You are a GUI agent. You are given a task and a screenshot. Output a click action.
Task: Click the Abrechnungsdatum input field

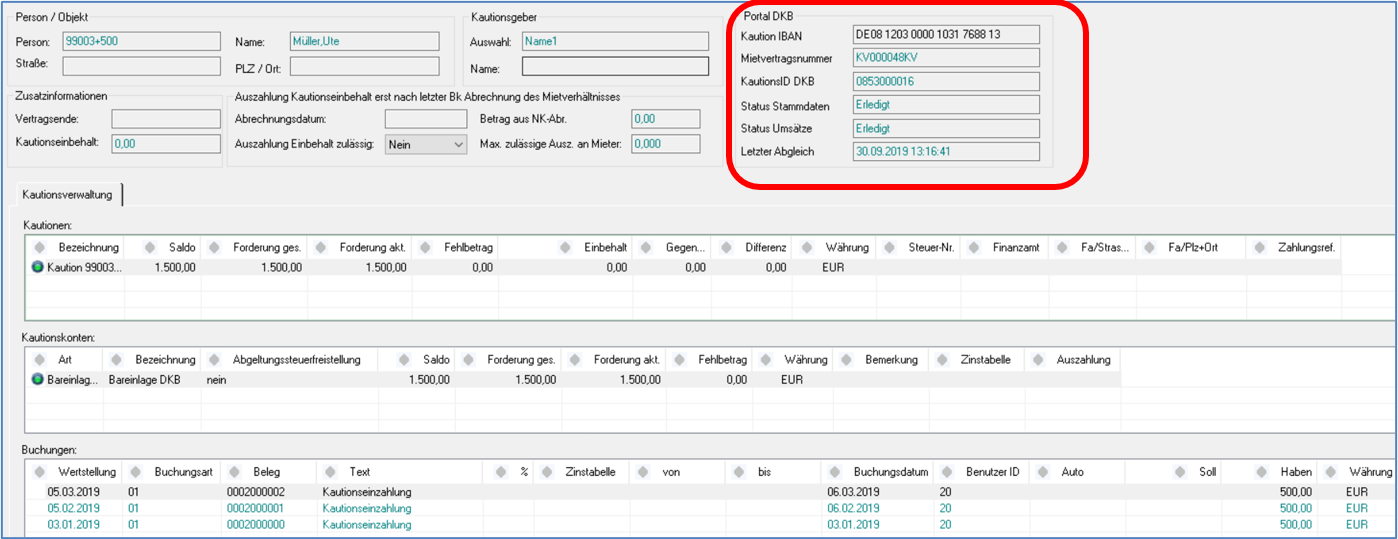tap(425, 119)
